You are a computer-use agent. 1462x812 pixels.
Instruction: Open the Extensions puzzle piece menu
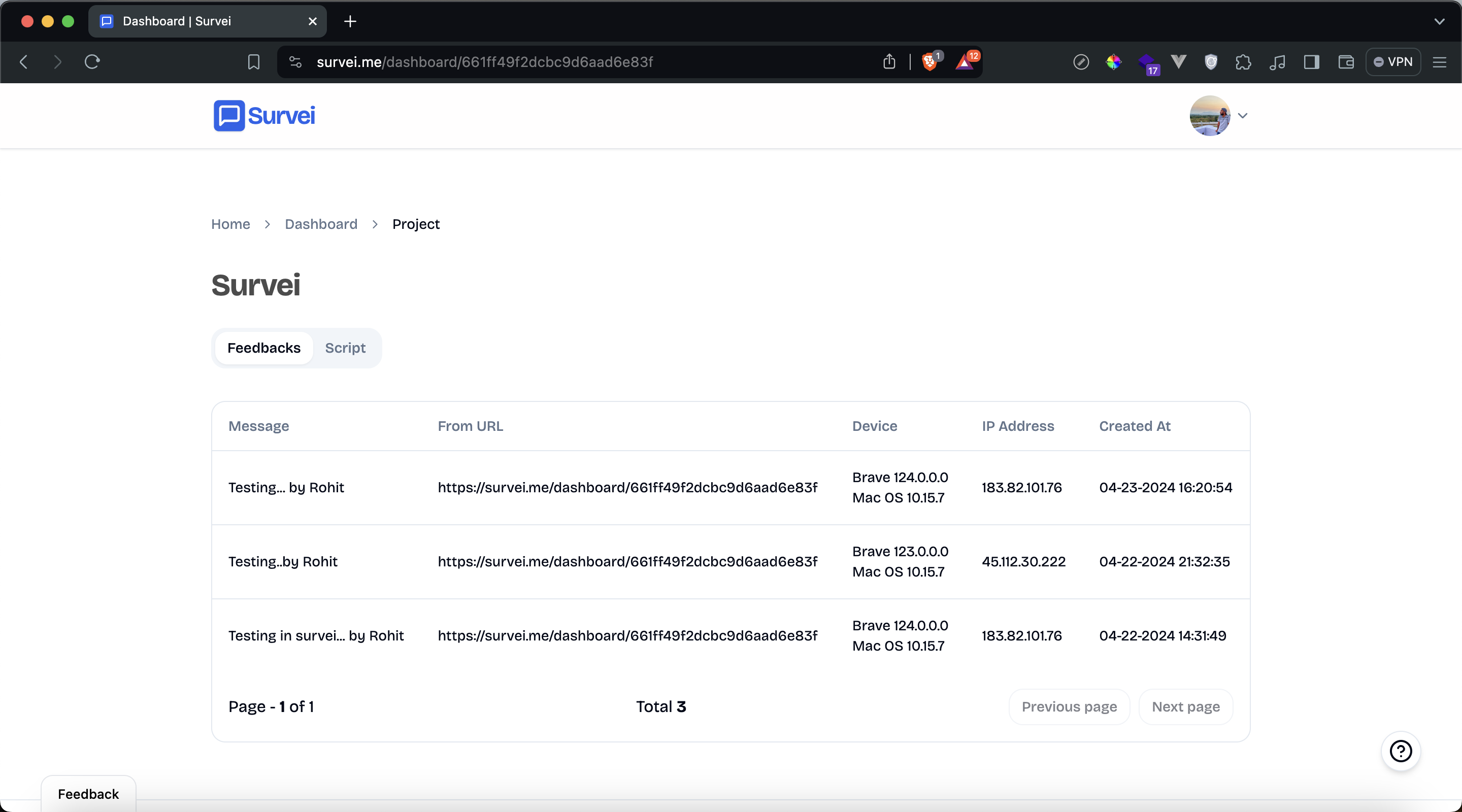point(1243,62)
